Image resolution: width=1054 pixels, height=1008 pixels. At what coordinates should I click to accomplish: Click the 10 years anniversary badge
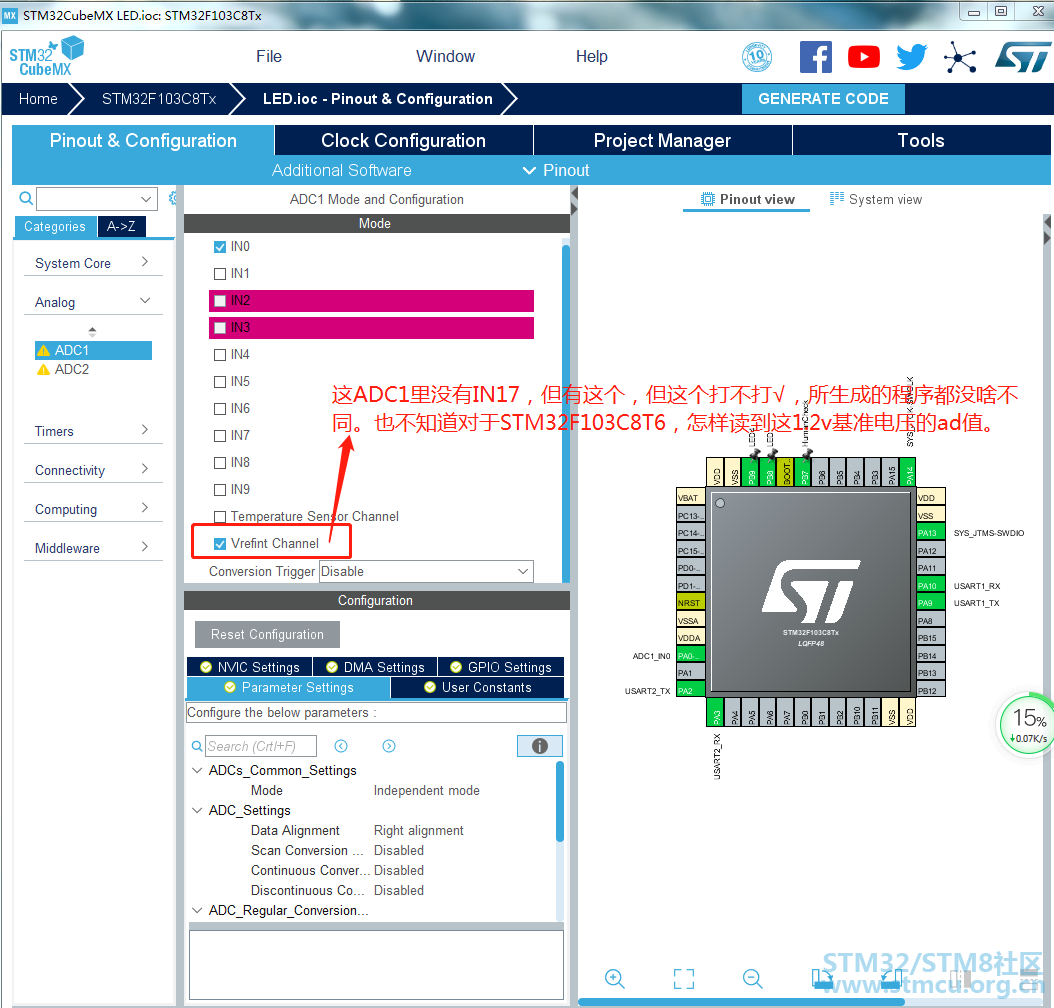[757, 57]
